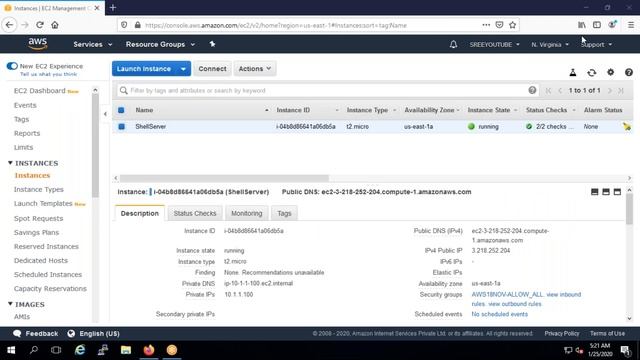640x360 pixels.
Task: Open the Resource Groups dropdown
Action: (160, 44)
